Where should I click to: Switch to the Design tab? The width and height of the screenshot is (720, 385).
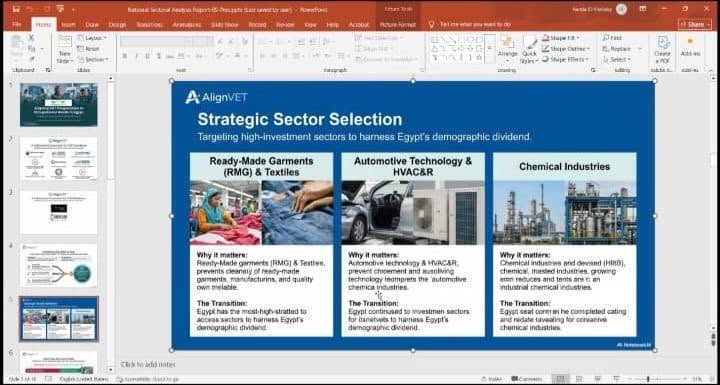[x=117, y=24]
